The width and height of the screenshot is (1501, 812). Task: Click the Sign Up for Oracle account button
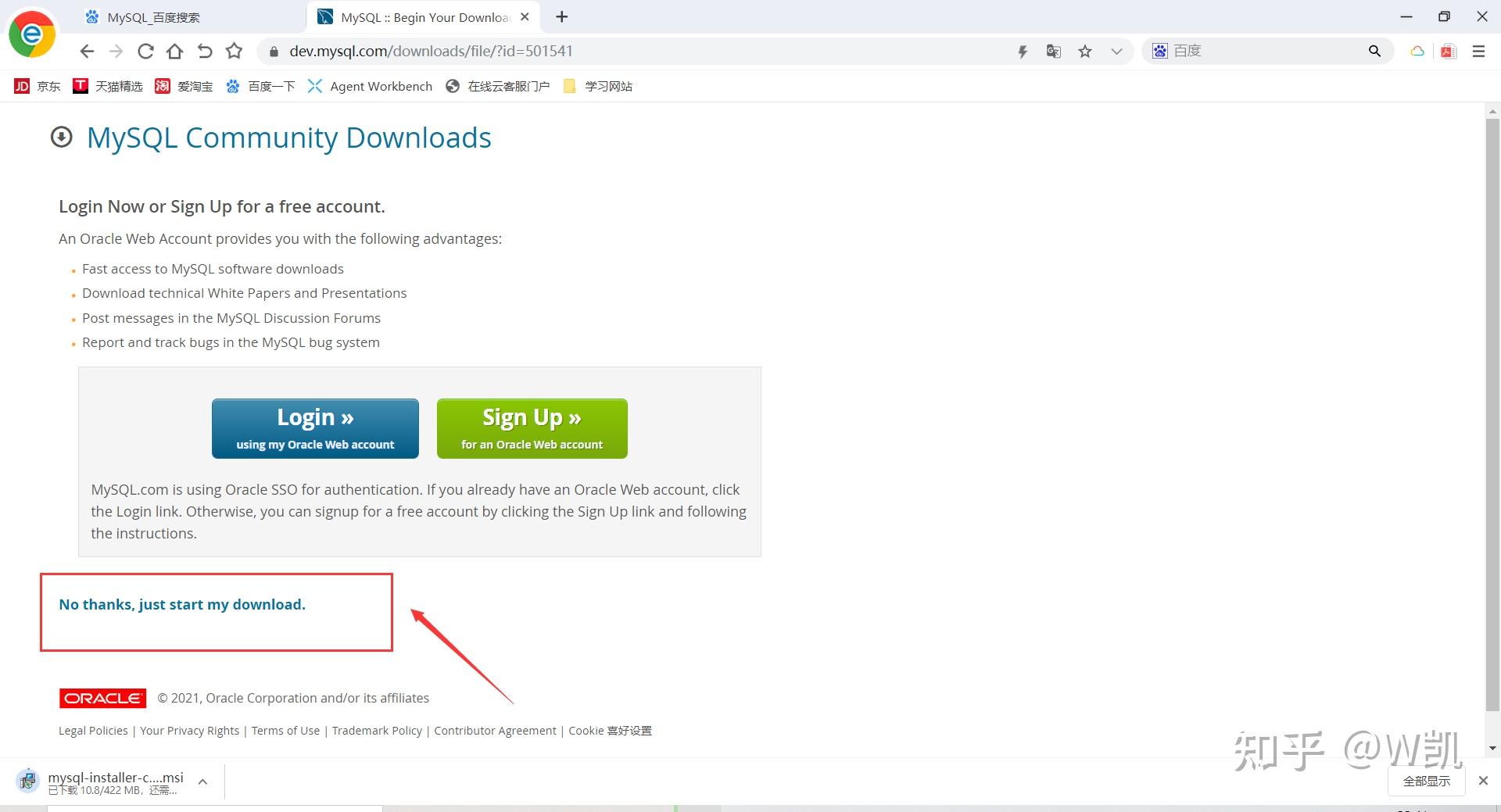(x=532, y=428)
